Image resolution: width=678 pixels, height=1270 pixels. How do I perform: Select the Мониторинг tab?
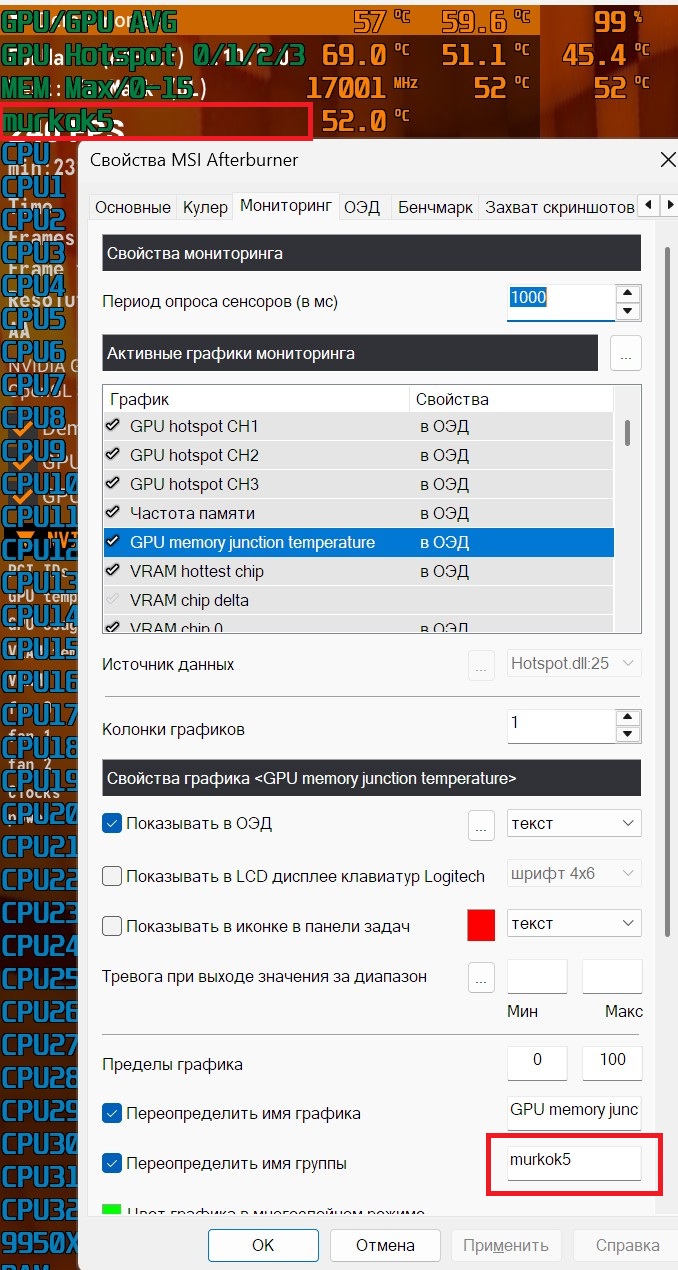pos(286,206)
